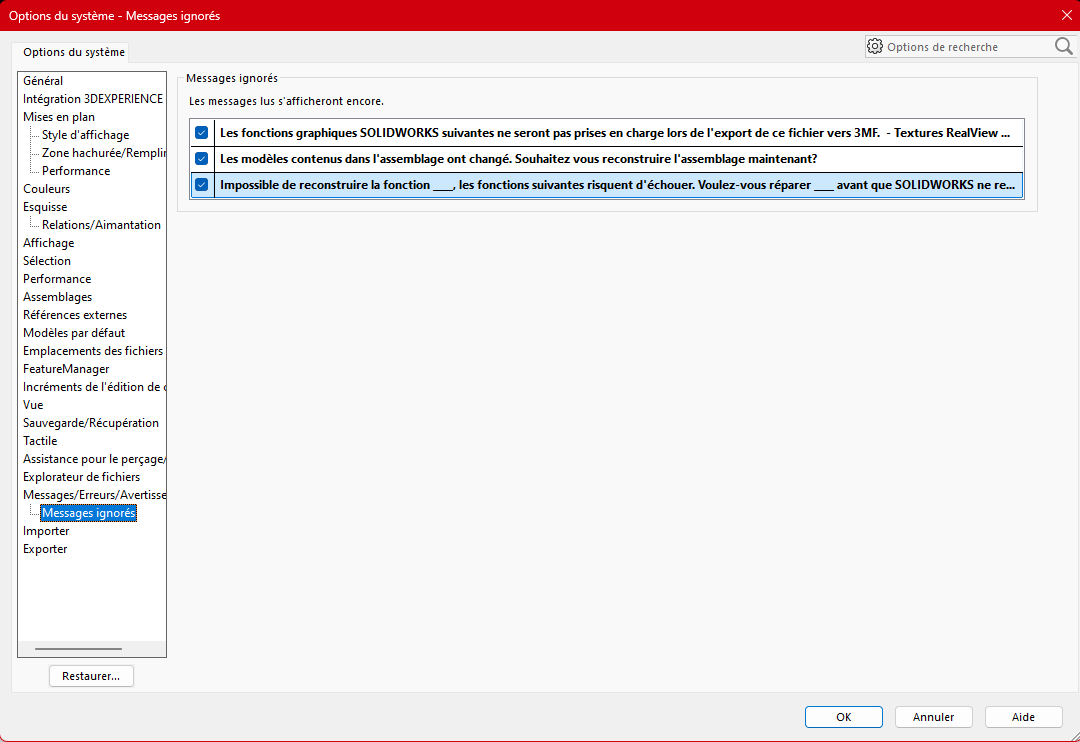Select Modèles par défaut
1080x742 pixels.
coord(74,333)
